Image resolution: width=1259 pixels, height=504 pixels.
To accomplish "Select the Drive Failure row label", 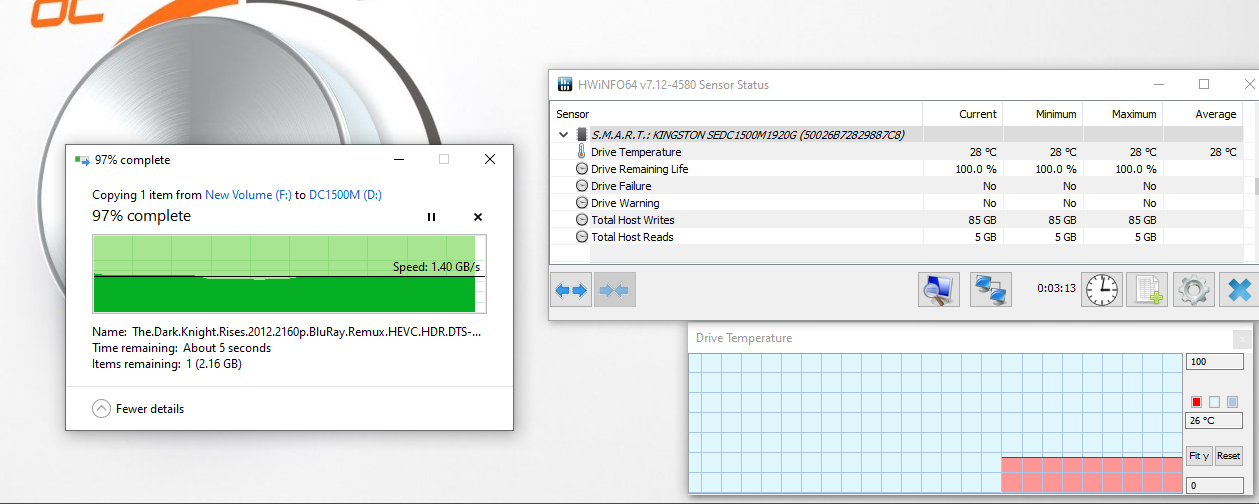I will tap(621, 186).
